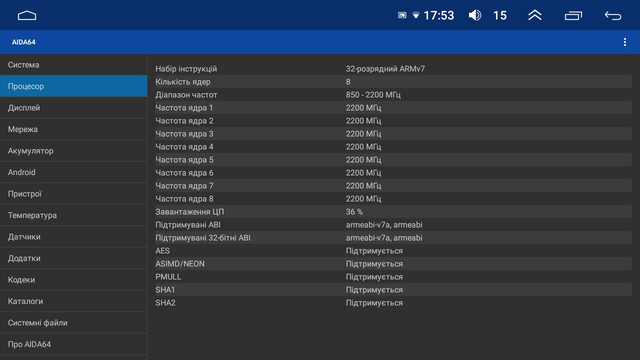The image size is (640, 360).
Task: Tap the double chevron up icon
Action: click(x=535, y=16)
